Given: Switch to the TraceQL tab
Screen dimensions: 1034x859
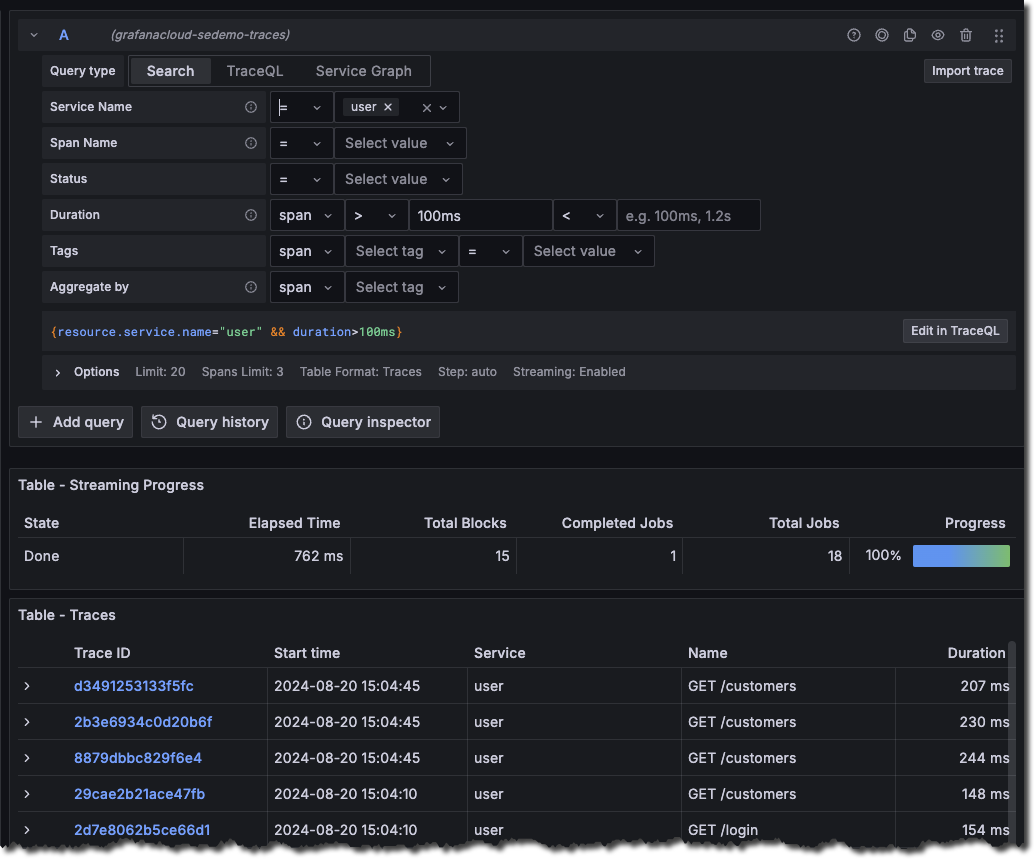Looking at the screenshot, I should [254, 70].
